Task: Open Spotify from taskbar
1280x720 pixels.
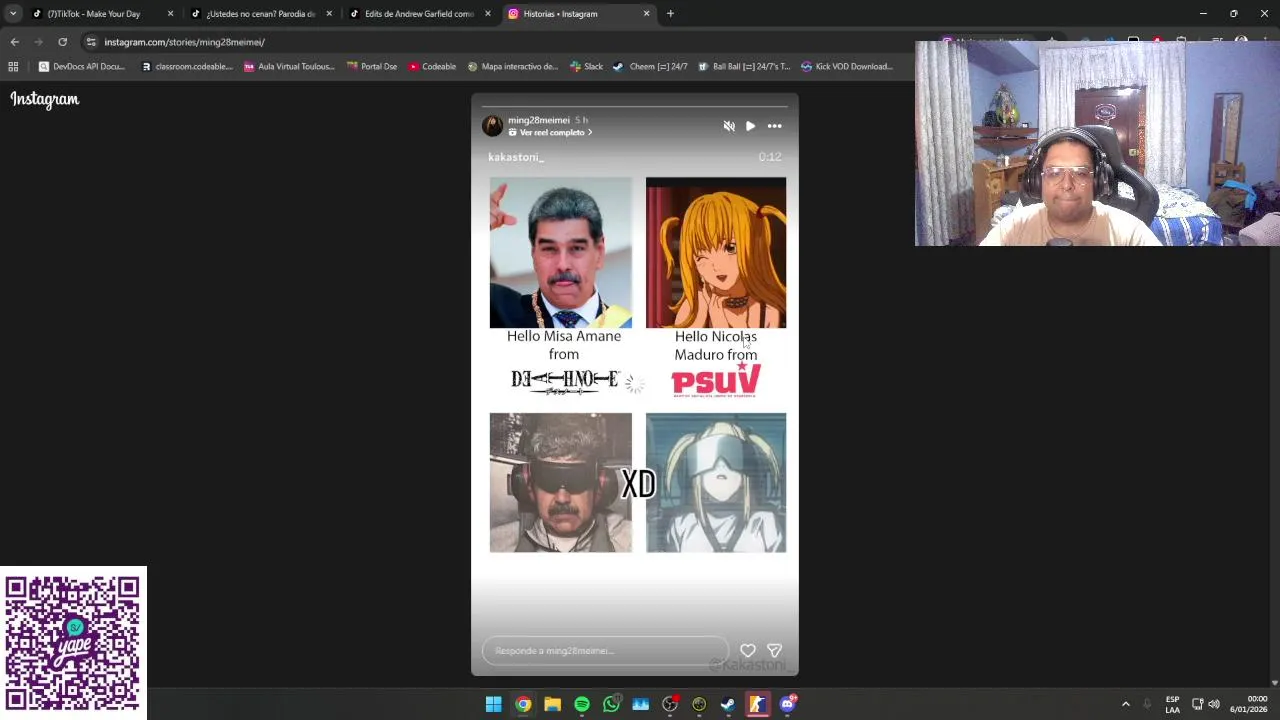Action: [582, 704]
